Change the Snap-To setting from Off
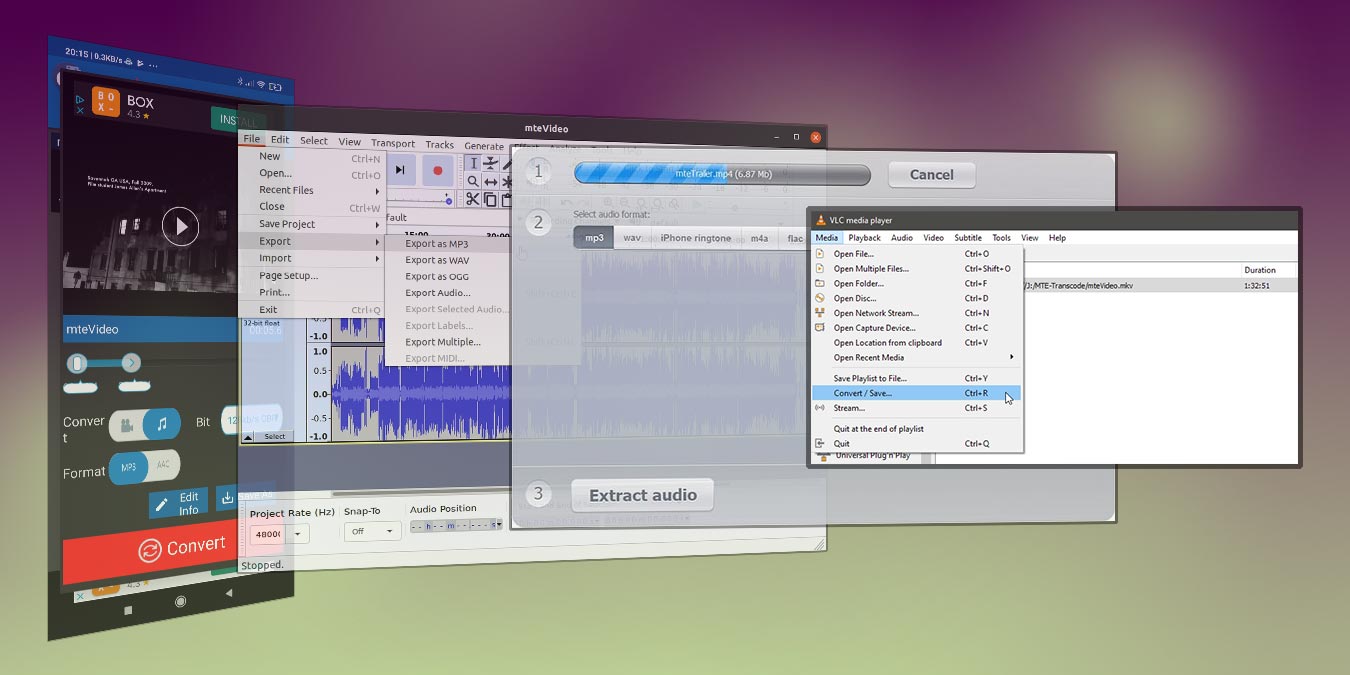 (371, 531)
